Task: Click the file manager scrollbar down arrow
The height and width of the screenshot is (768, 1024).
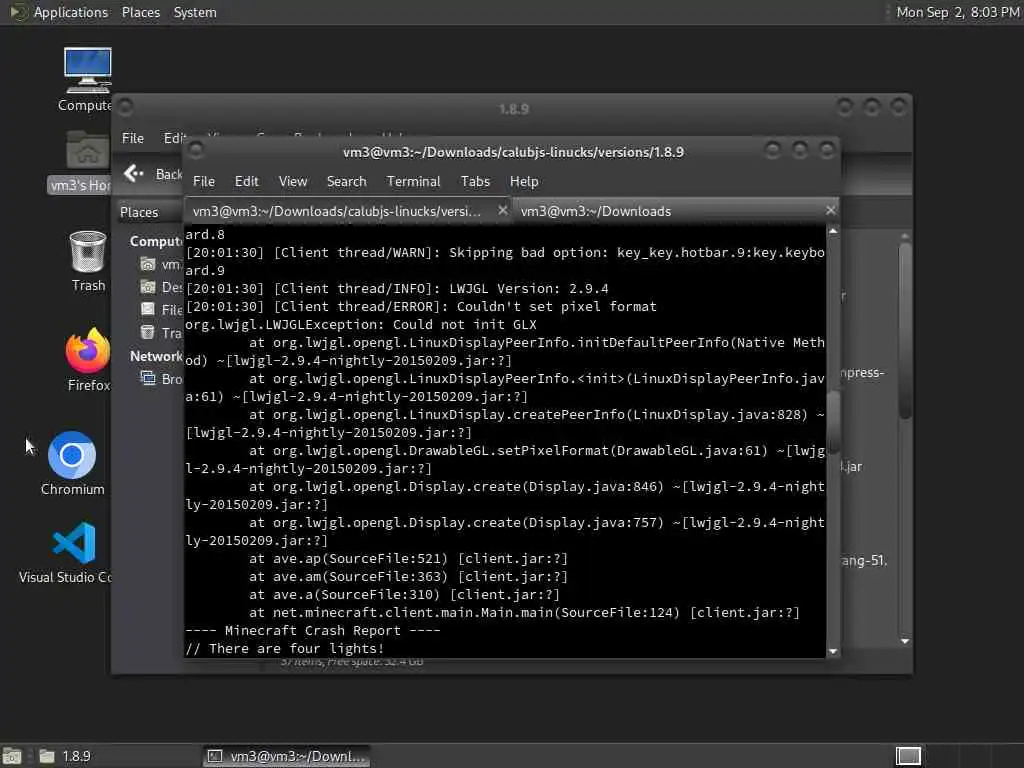Action: 904,641
